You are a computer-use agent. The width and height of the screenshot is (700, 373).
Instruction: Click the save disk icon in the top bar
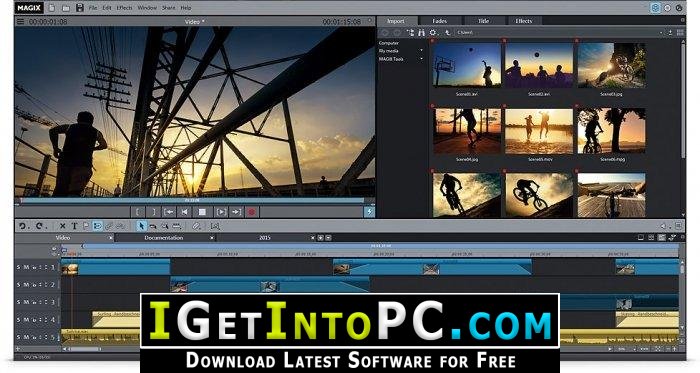pyautogui.click(x=79, y=8)
